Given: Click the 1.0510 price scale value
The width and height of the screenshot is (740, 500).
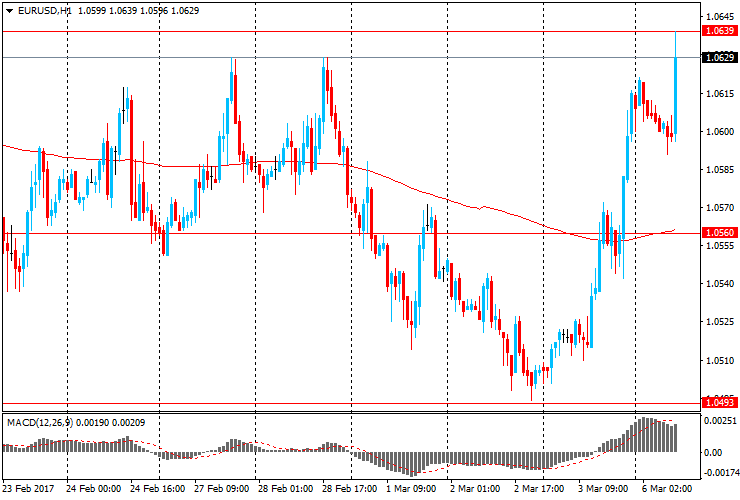Looking at the screenshot, I should pyautogui.click(x=720, y=361).
